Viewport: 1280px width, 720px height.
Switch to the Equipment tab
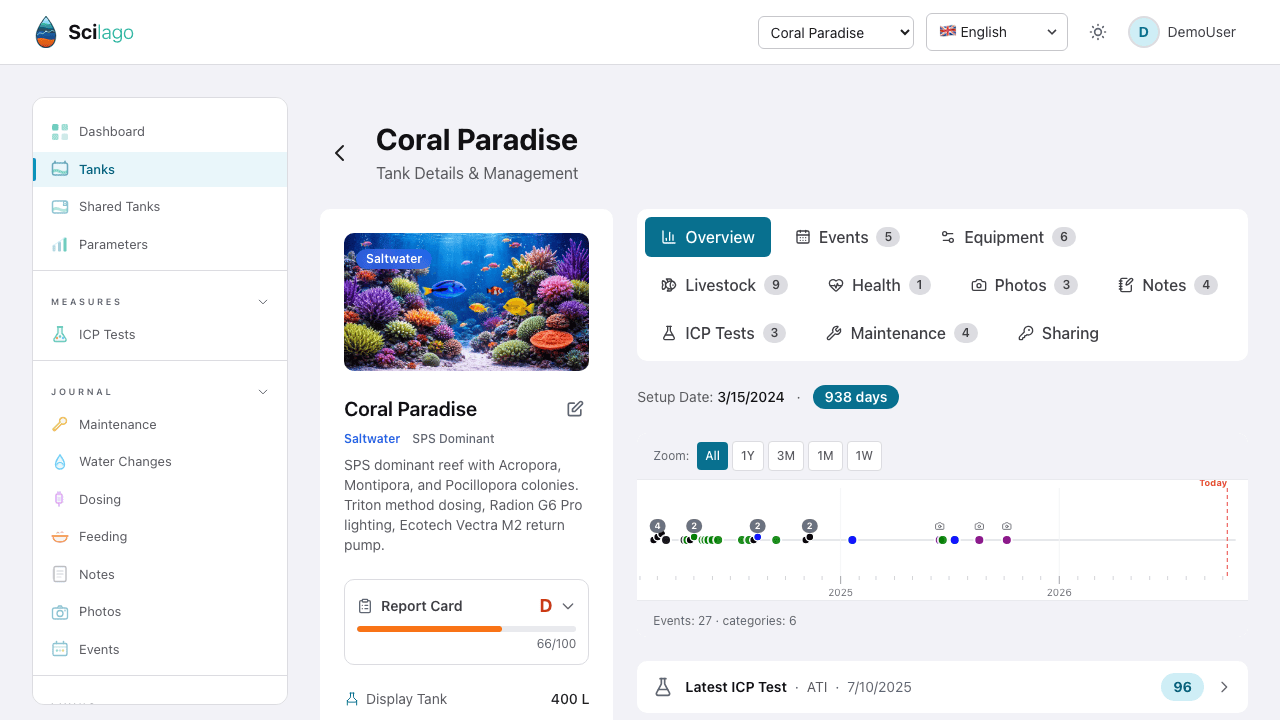tap(1007, 237)
